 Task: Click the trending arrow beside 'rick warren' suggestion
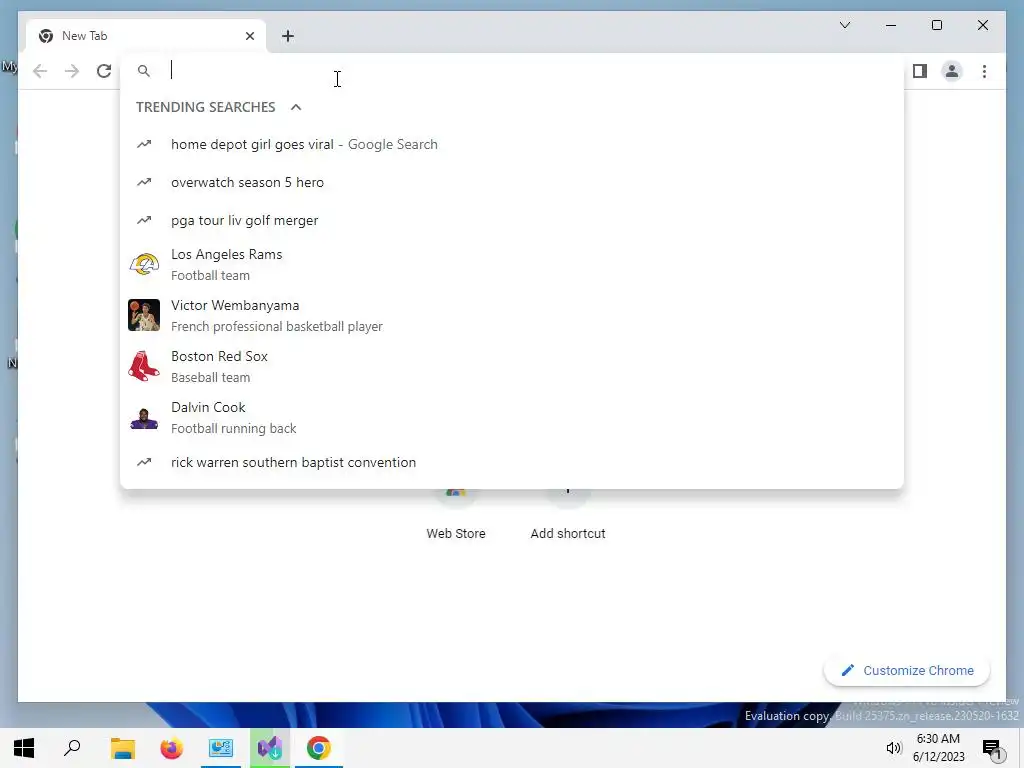(144, 462)
